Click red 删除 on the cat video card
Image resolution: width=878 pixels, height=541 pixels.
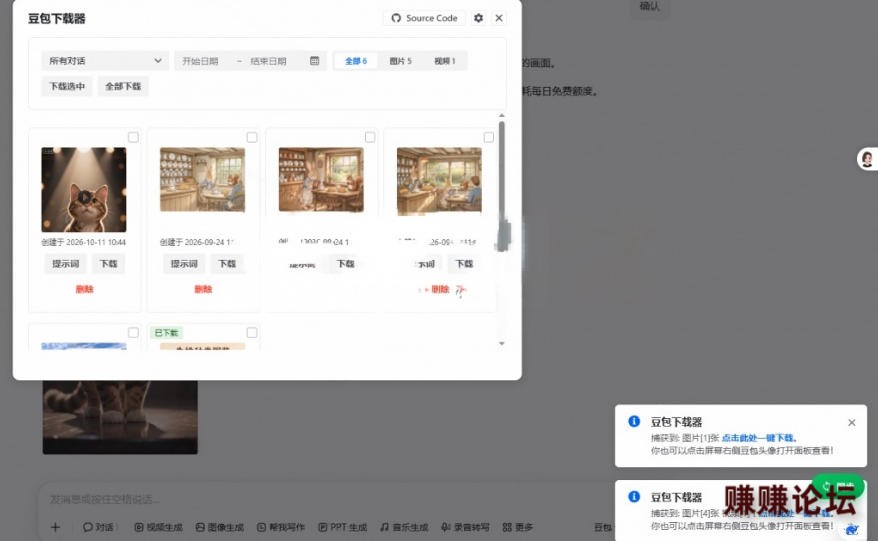click(85, 289)
